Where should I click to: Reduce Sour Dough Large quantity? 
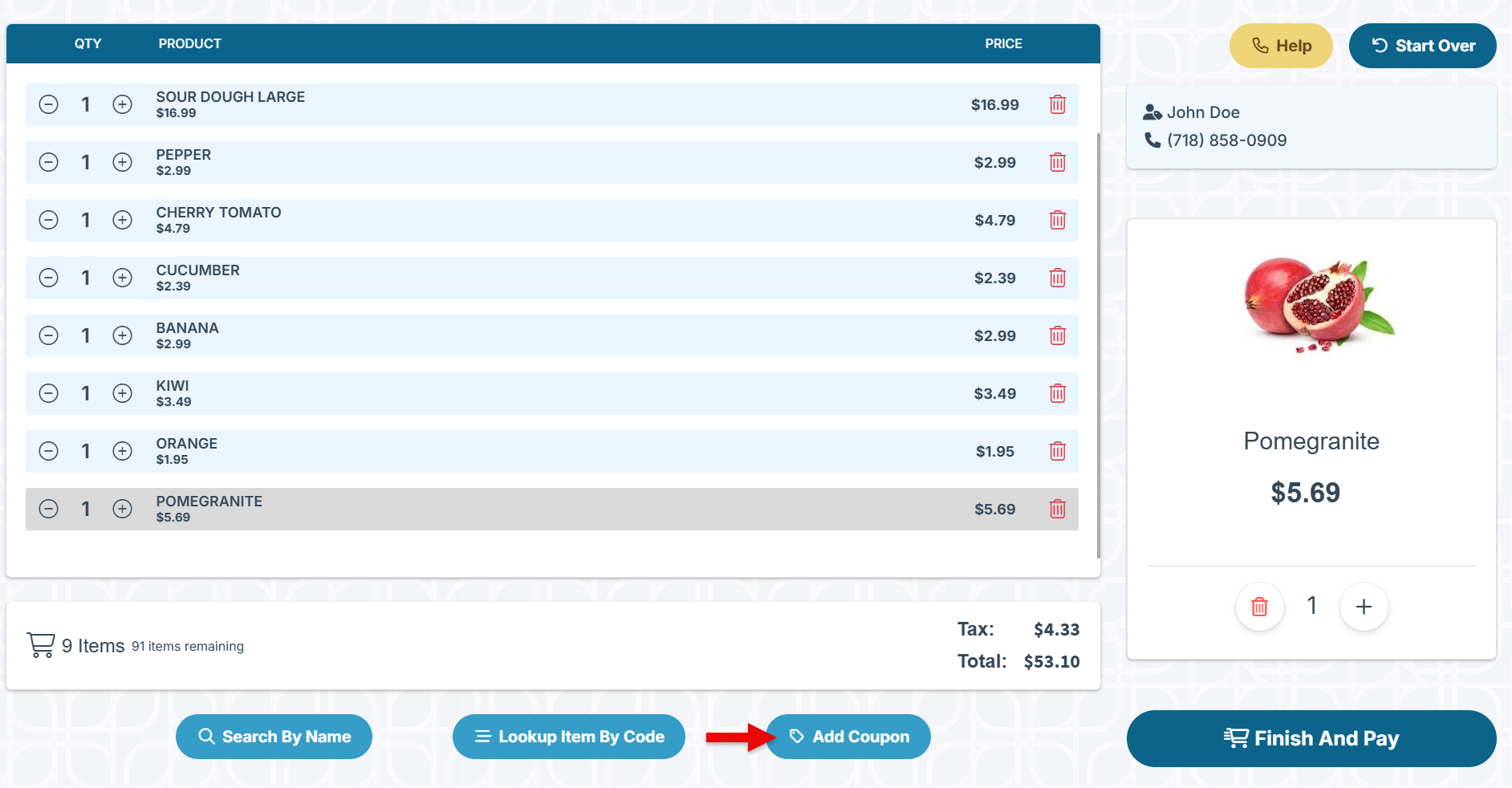click(x=49, y=104)
